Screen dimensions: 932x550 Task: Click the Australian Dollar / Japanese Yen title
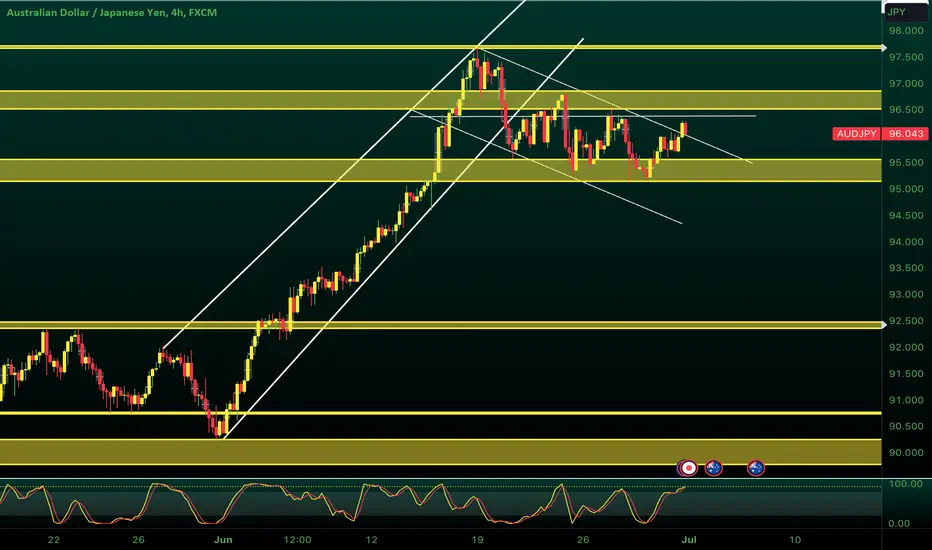click(112, 12)
